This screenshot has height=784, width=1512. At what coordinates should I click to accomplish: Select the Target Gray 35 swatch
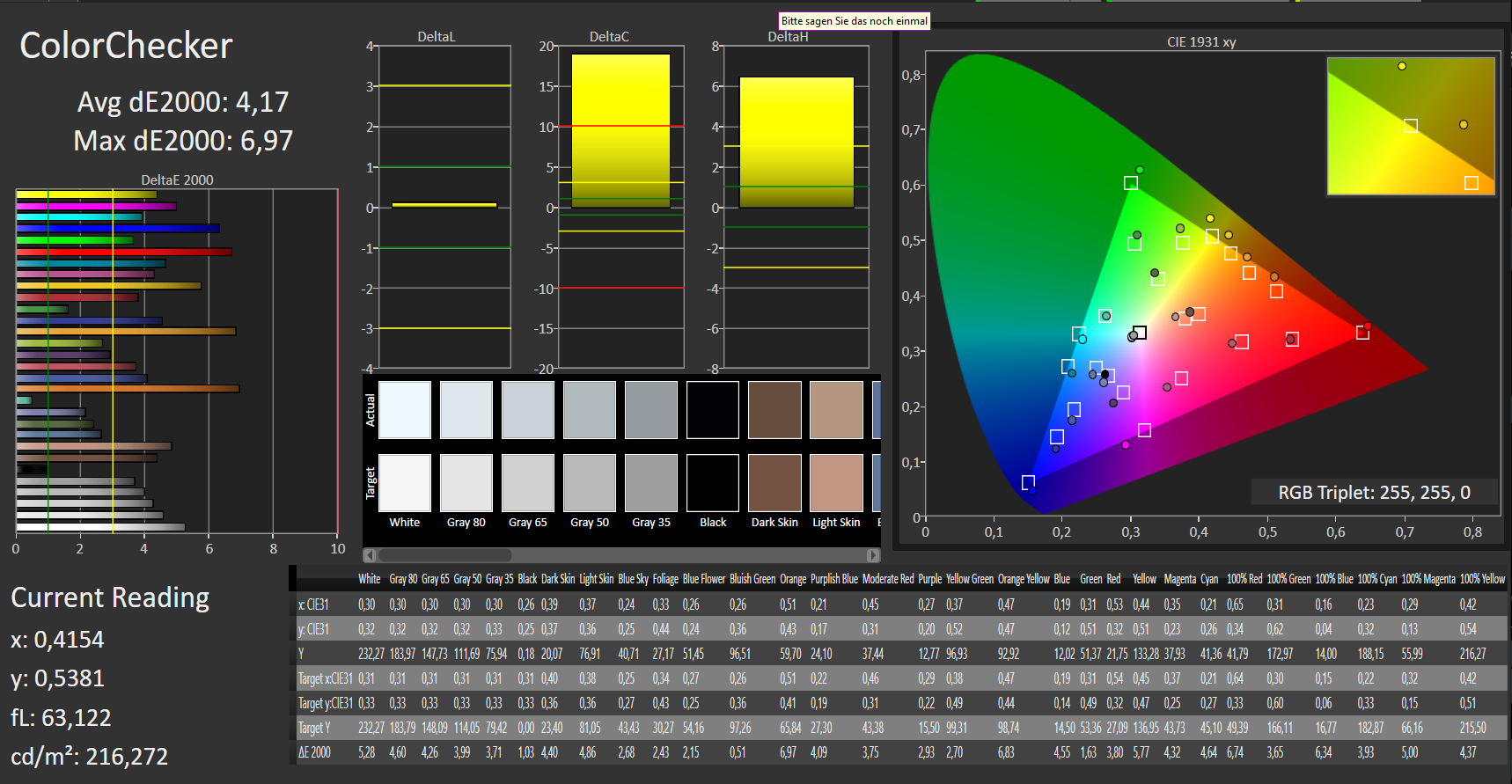[x=651, y=483]
